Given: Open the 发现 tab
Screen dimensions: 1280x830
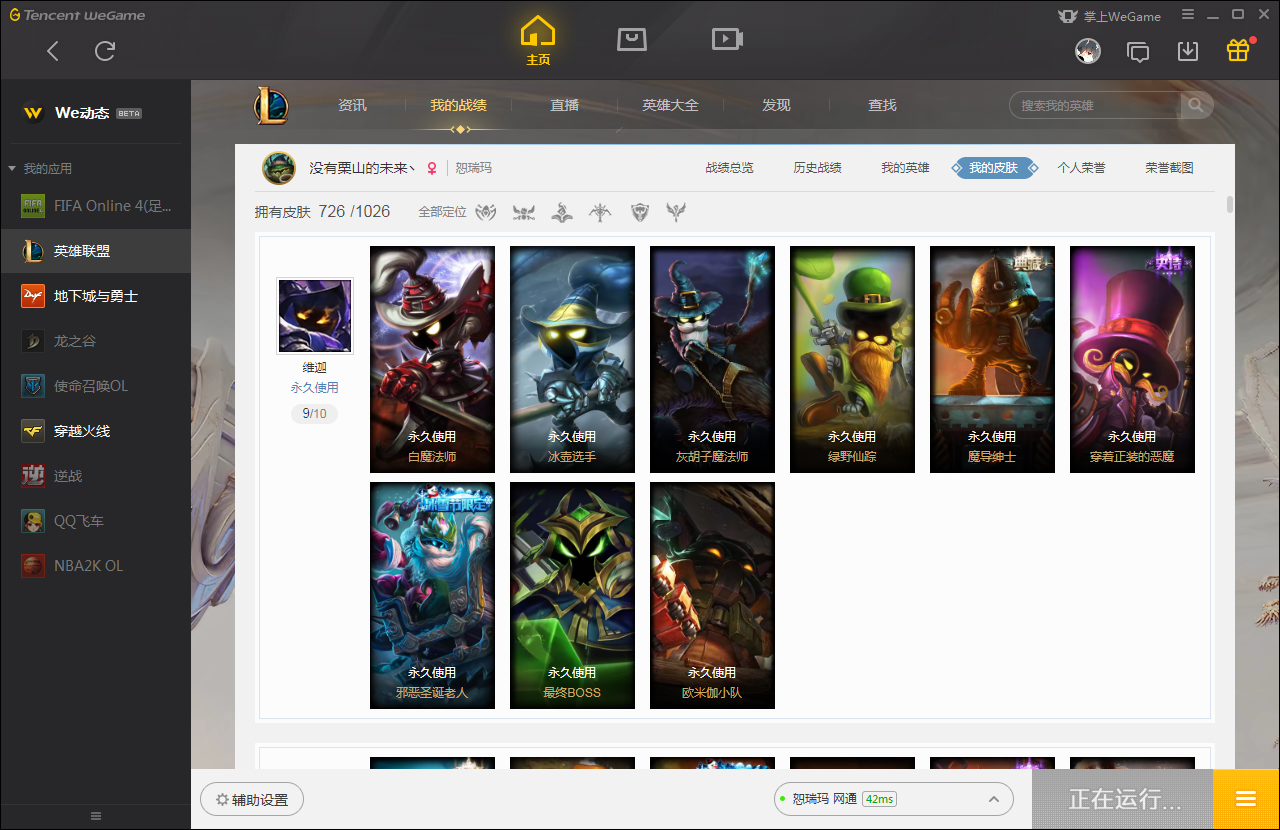Looking at the screenshot, I should (x=776, y=105).
